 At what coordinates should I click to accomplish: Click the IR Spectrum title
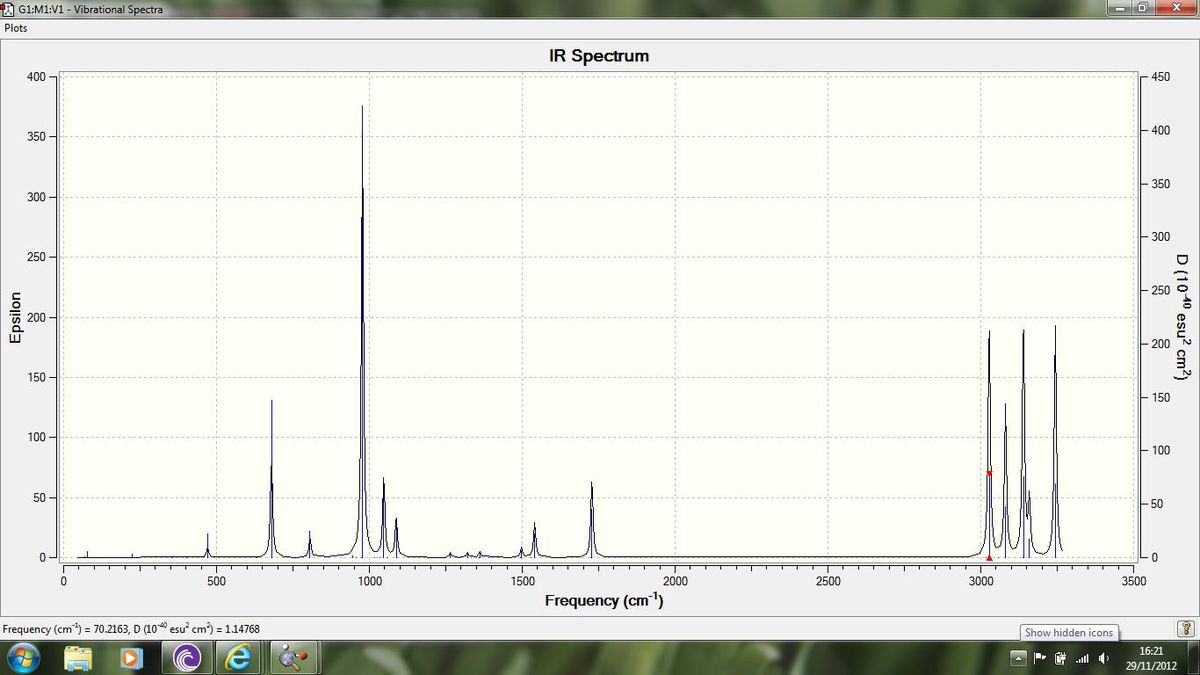(x=599, y=56)
